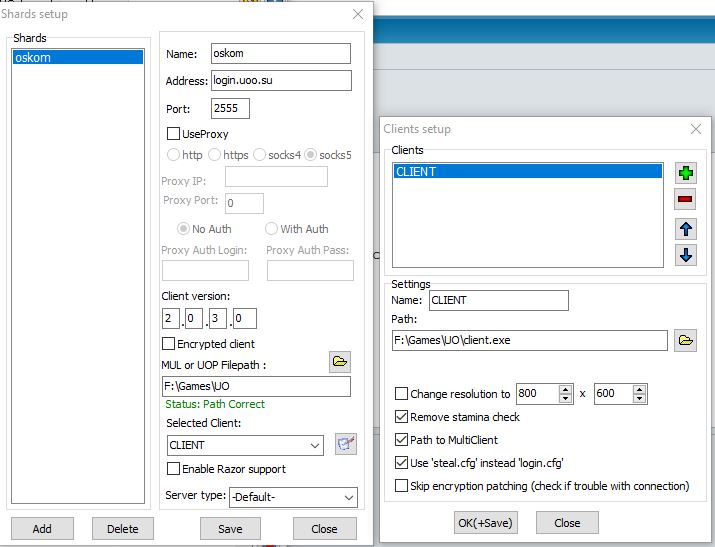The height and width of the screenshot is (547, 715).
Task: Move client down with blue arrow
Action: tap(685, 255)
